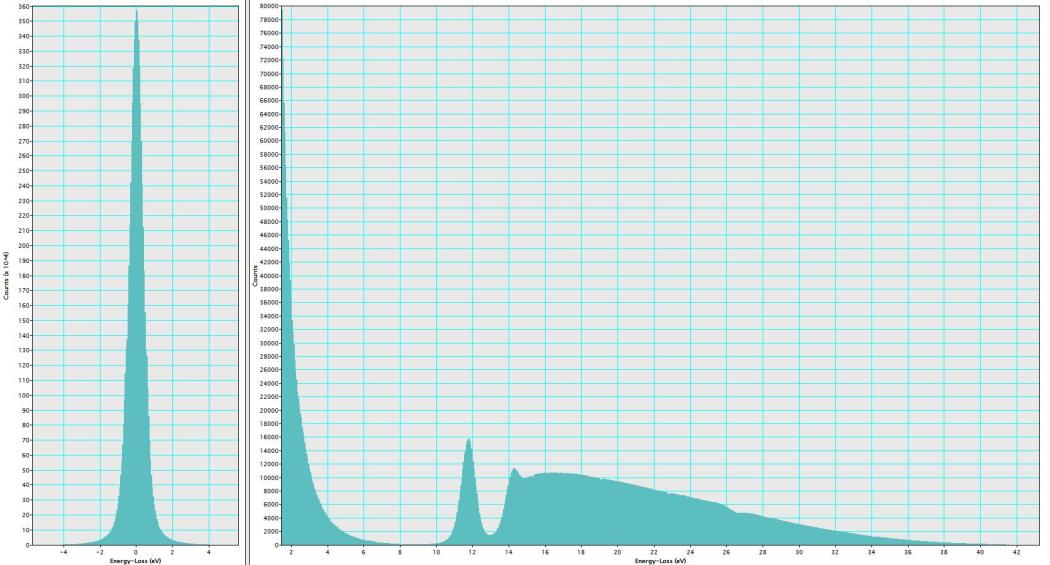Screen dimensions: 1050x565
Task: Click the 360 tick label on left y-axis
Action: (x=20, y=6)
